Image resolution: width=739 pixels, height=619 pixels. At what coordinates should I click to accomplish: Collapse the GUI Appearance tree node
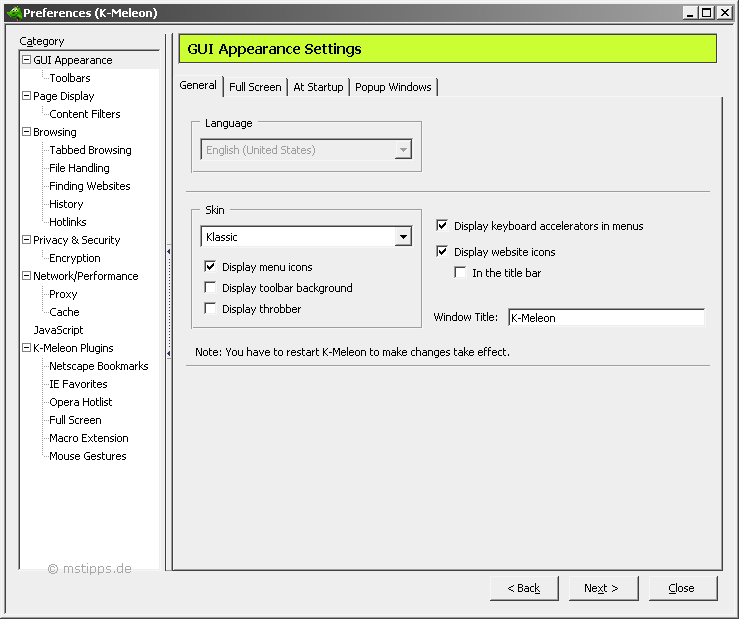[x=27, y=60]
